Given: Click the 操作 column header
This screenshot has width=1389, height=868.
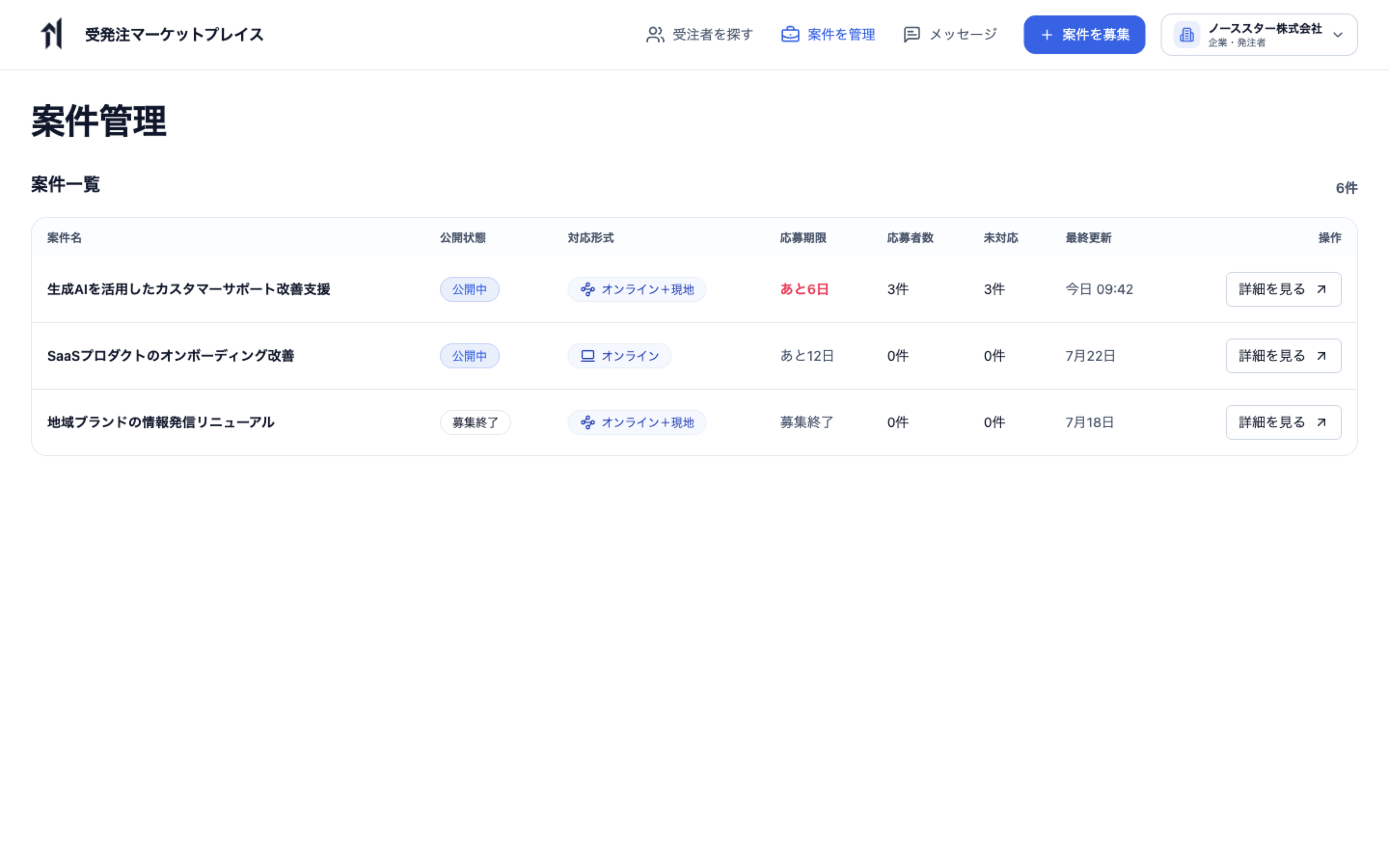Looking at the screenshot, I should point(1330,238).
